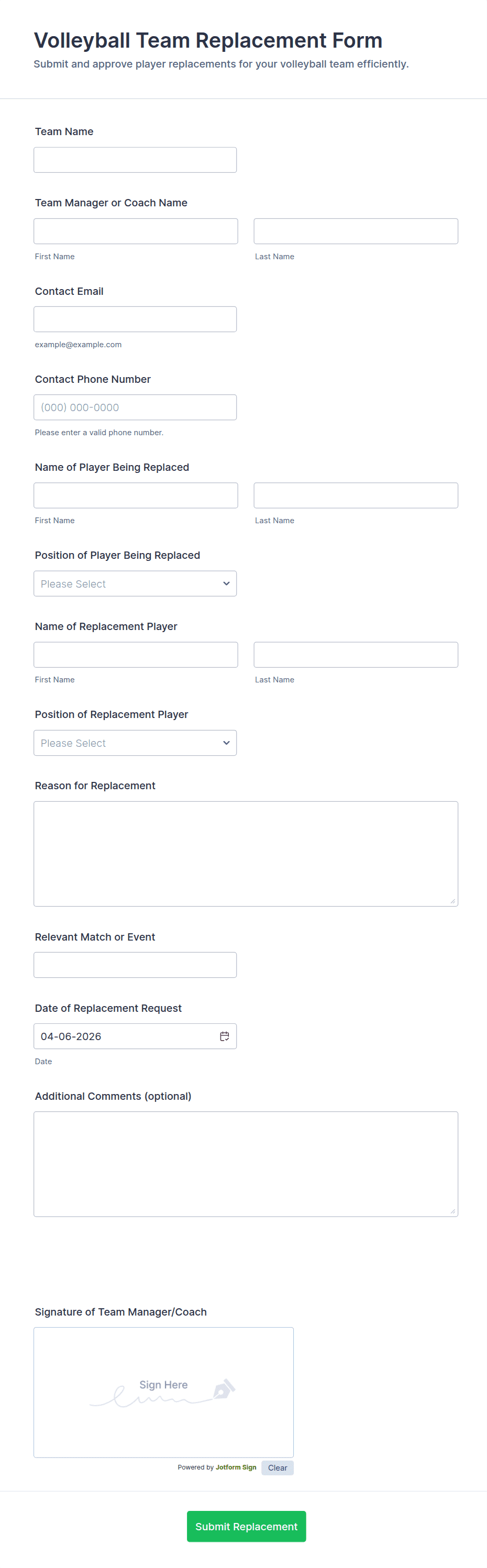Click replacement player's Last Name field
This screenshot has height=1568, width=487.
(356, 655)
